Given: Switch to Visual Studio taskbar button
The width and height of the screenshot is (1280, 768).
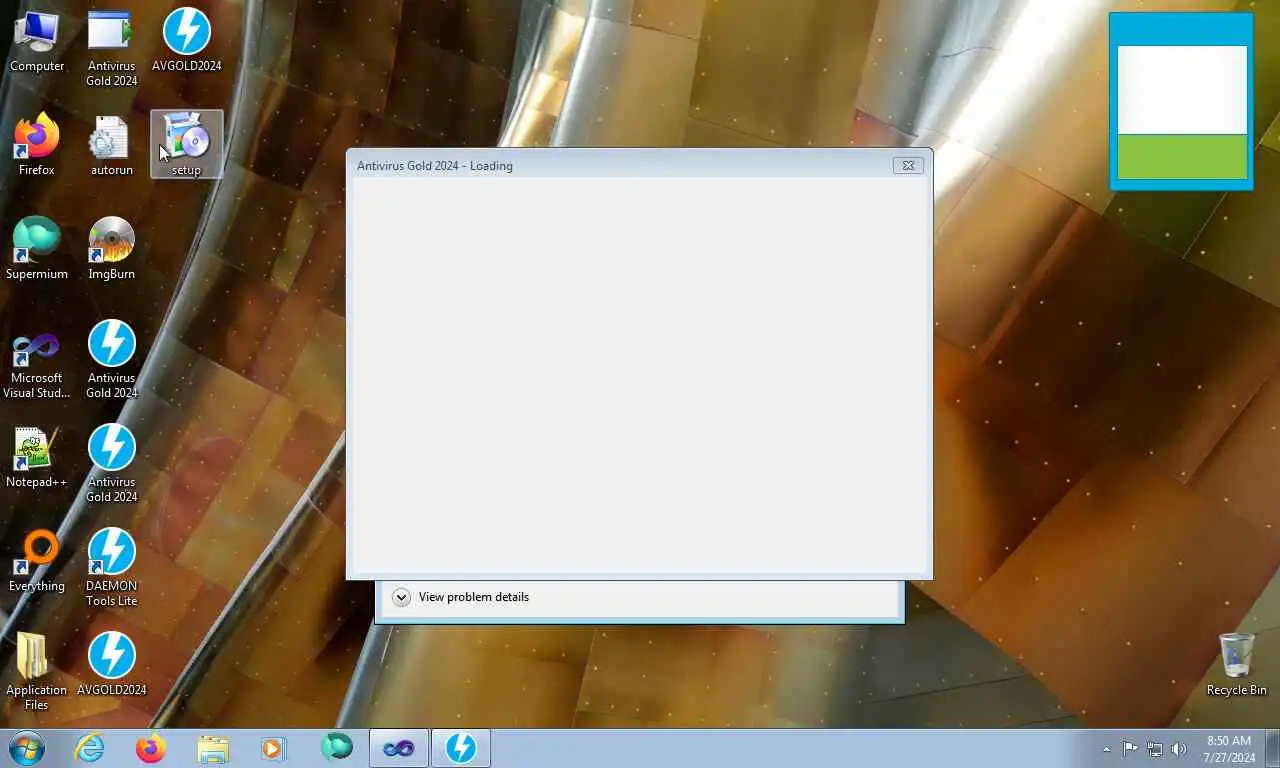Looking at the screenshot, I should point(399,748).
